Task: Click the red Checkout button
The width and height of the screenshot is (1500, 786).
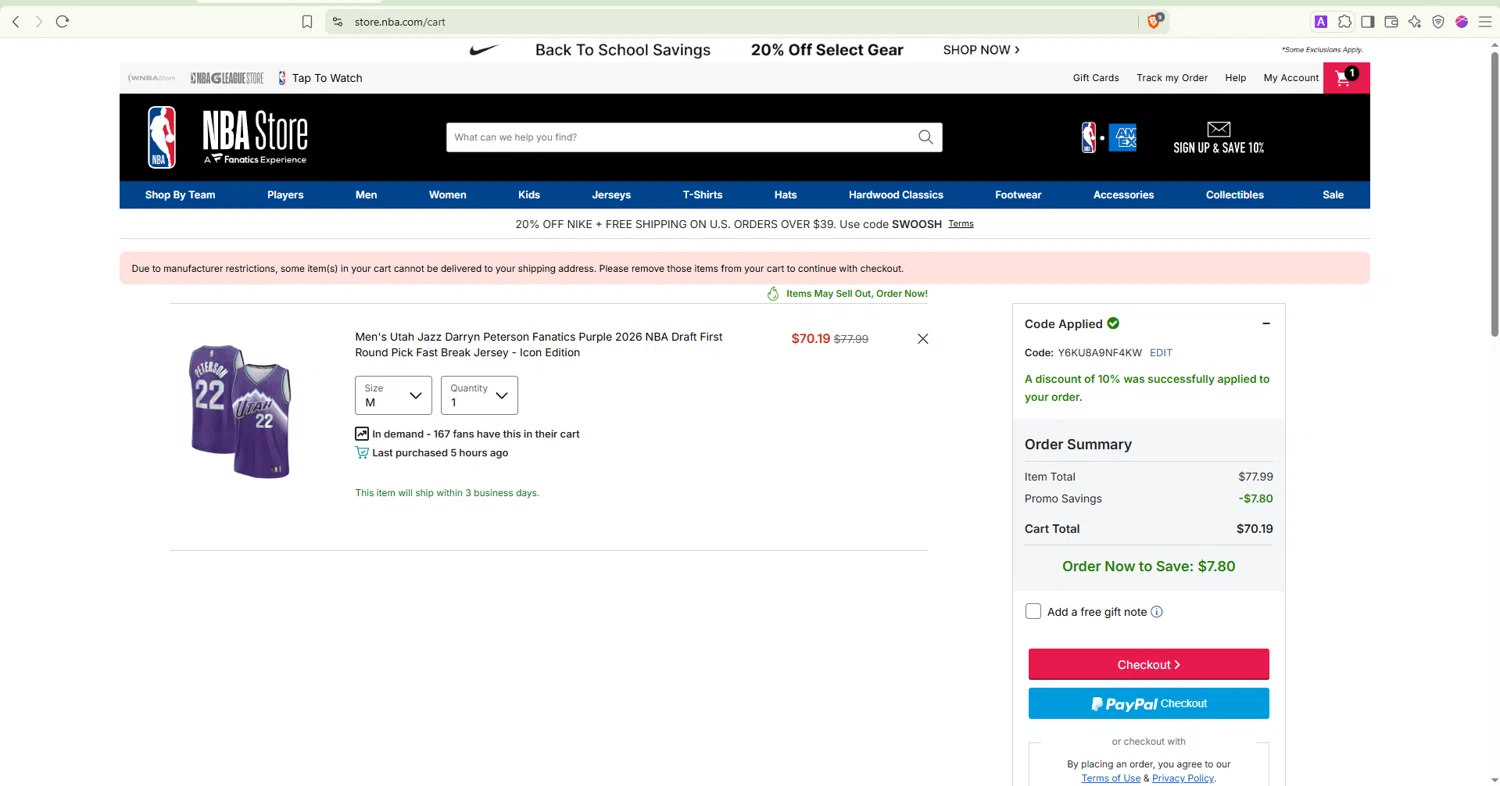Action: (x=1149, y=665)
